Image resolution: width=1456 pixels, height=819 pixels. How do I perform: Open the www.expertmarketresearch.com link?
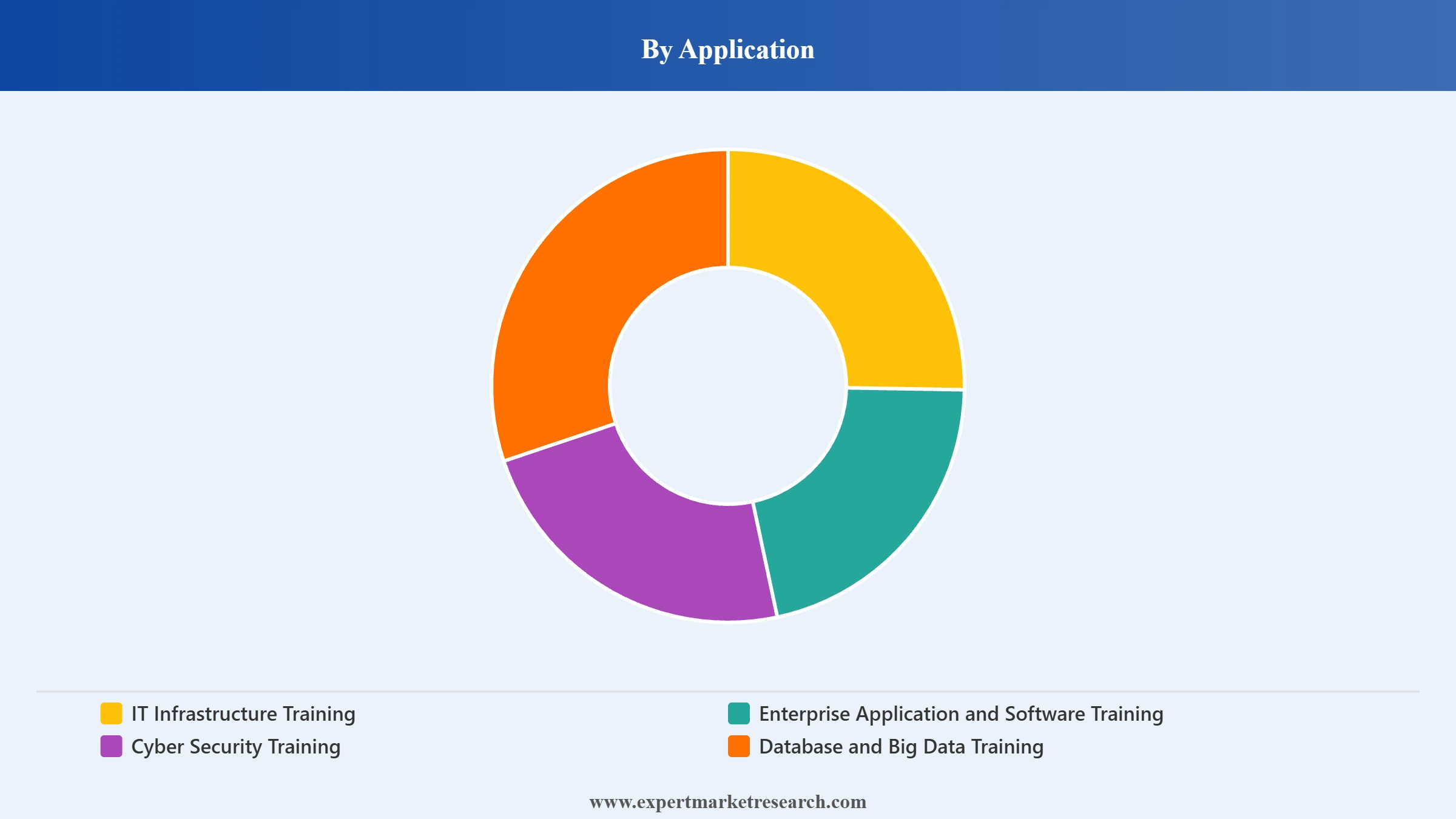(728, 802)
